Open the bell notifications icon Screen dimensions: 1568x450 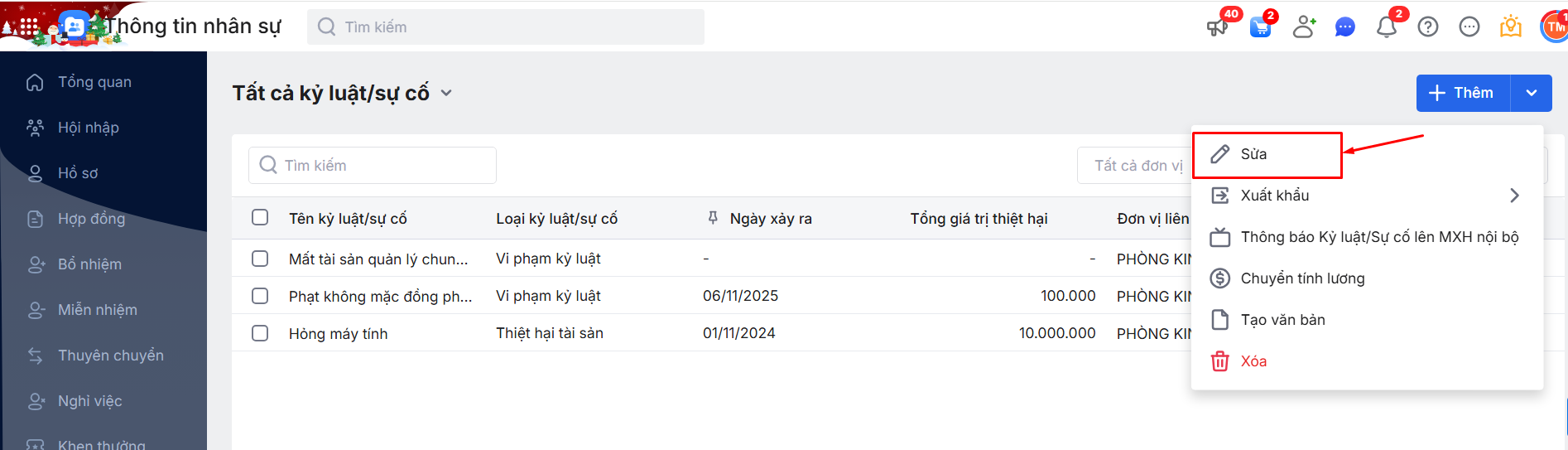(1387, 27)
